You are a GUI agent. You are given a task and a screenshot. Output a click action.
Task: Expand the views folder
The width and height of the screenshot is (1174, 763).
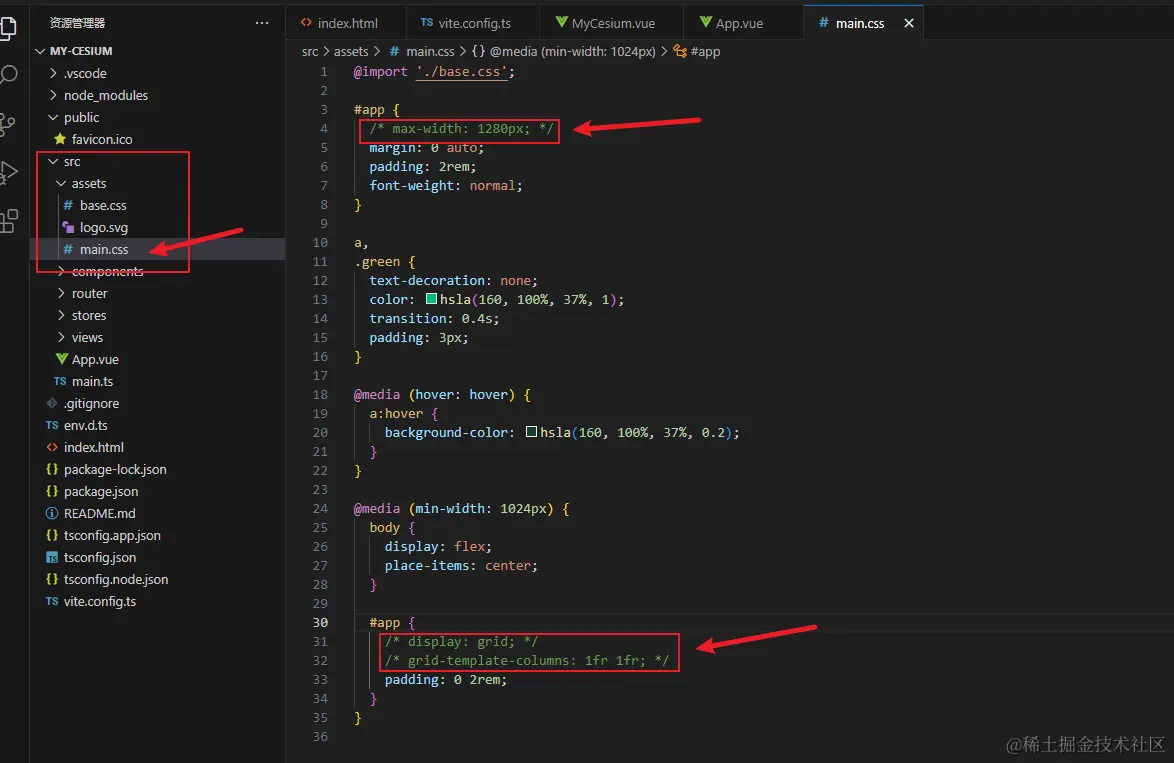(61, 337)
